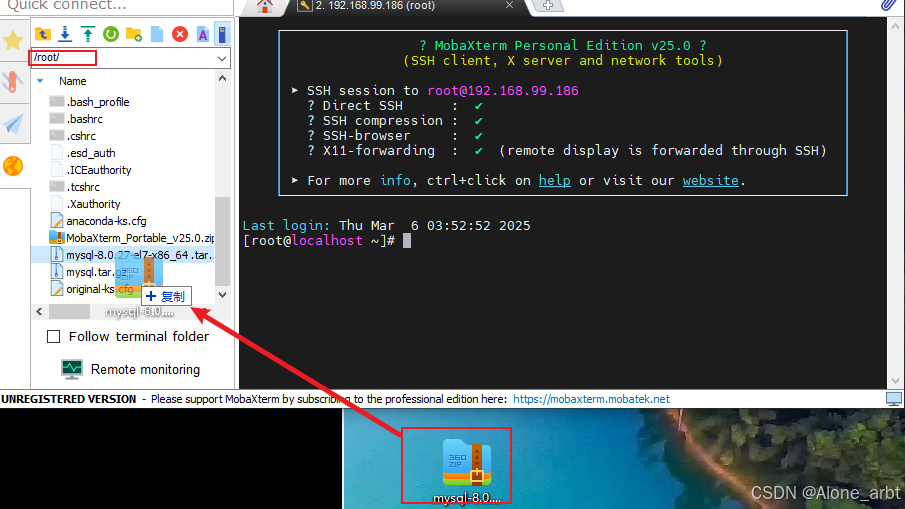Refresh the remote folder listing
The height and width of the screenshot is (509, 905).
111,34
